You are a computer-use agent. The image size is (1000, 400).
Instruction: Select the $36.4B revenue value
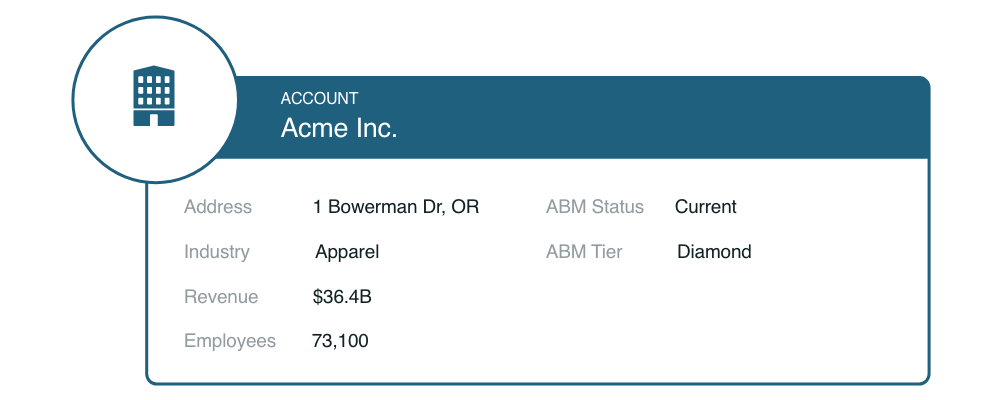(342, 297)
